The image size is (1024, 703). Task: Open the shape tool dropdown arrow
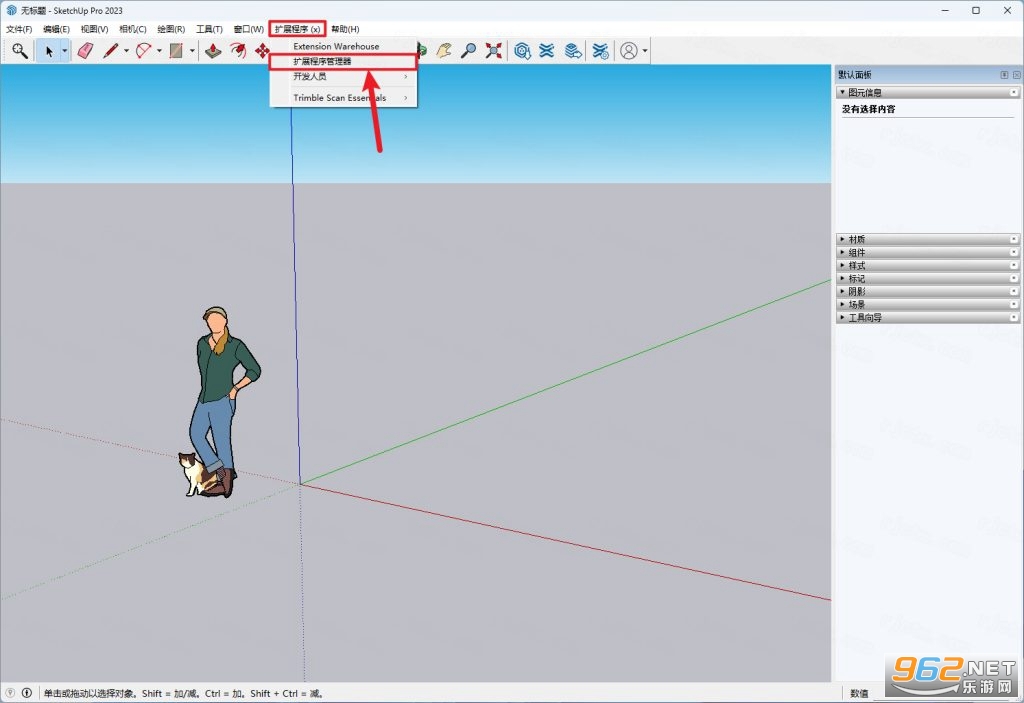pos(192,50)
